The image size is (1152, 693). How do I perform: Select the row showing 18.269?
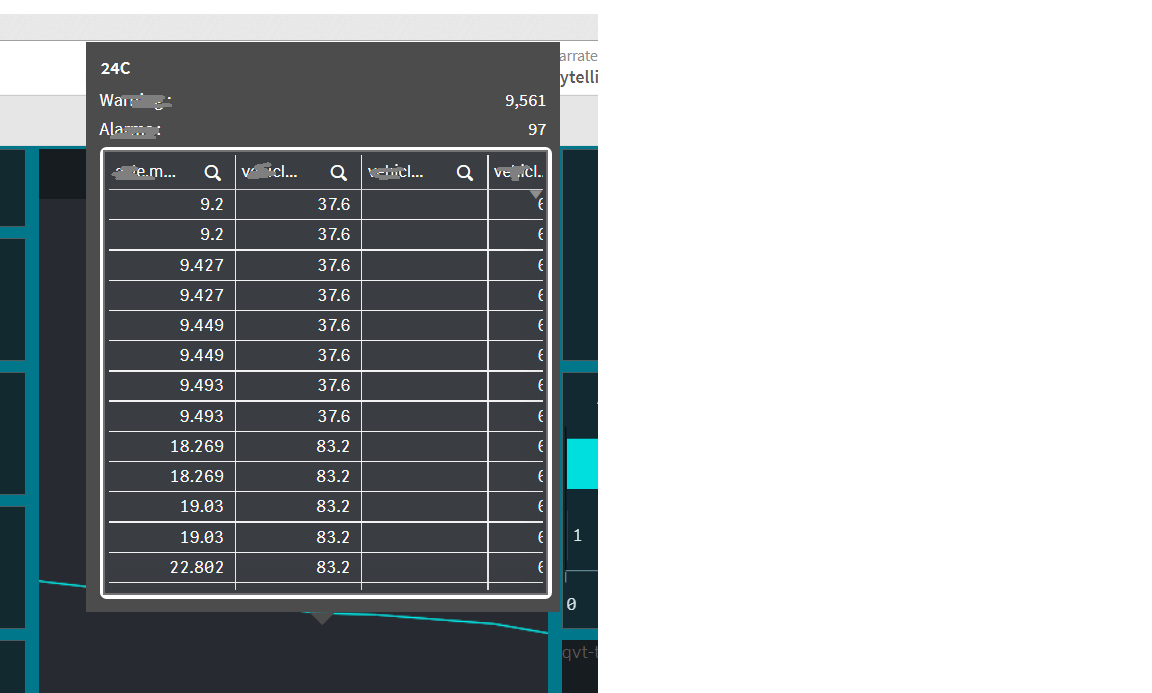pos(200,446)
